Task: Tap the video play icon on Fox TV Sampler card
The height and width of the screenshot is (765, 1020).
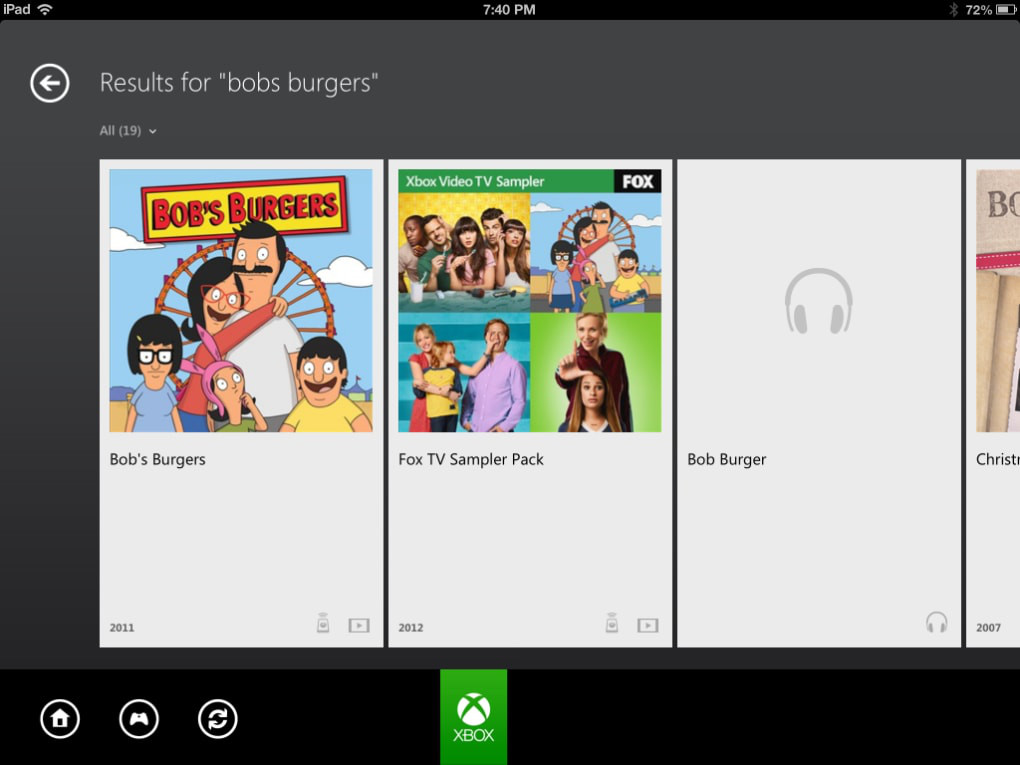Action: [648, 626]
